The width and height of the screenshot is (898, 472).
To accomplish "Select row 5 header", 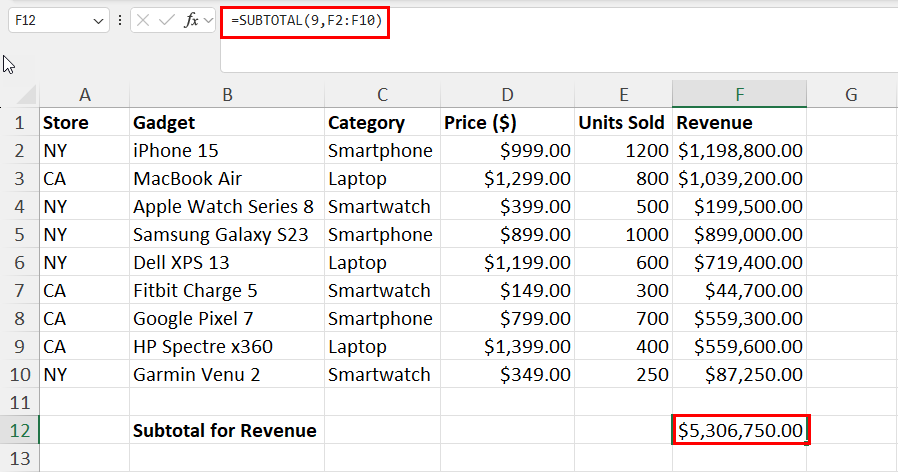I will [x=19, y=234].
